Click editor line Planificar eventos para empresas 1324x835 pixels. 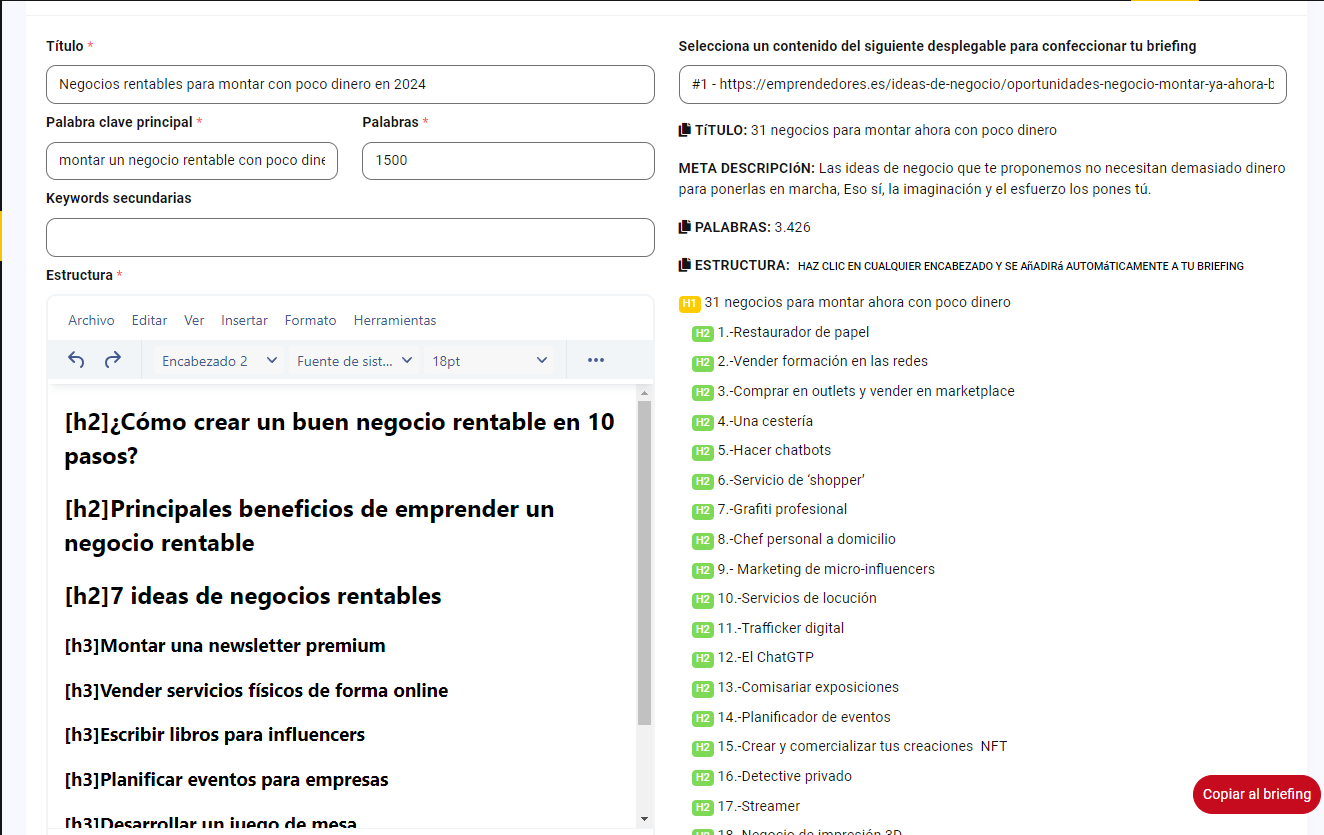point(226,780)
